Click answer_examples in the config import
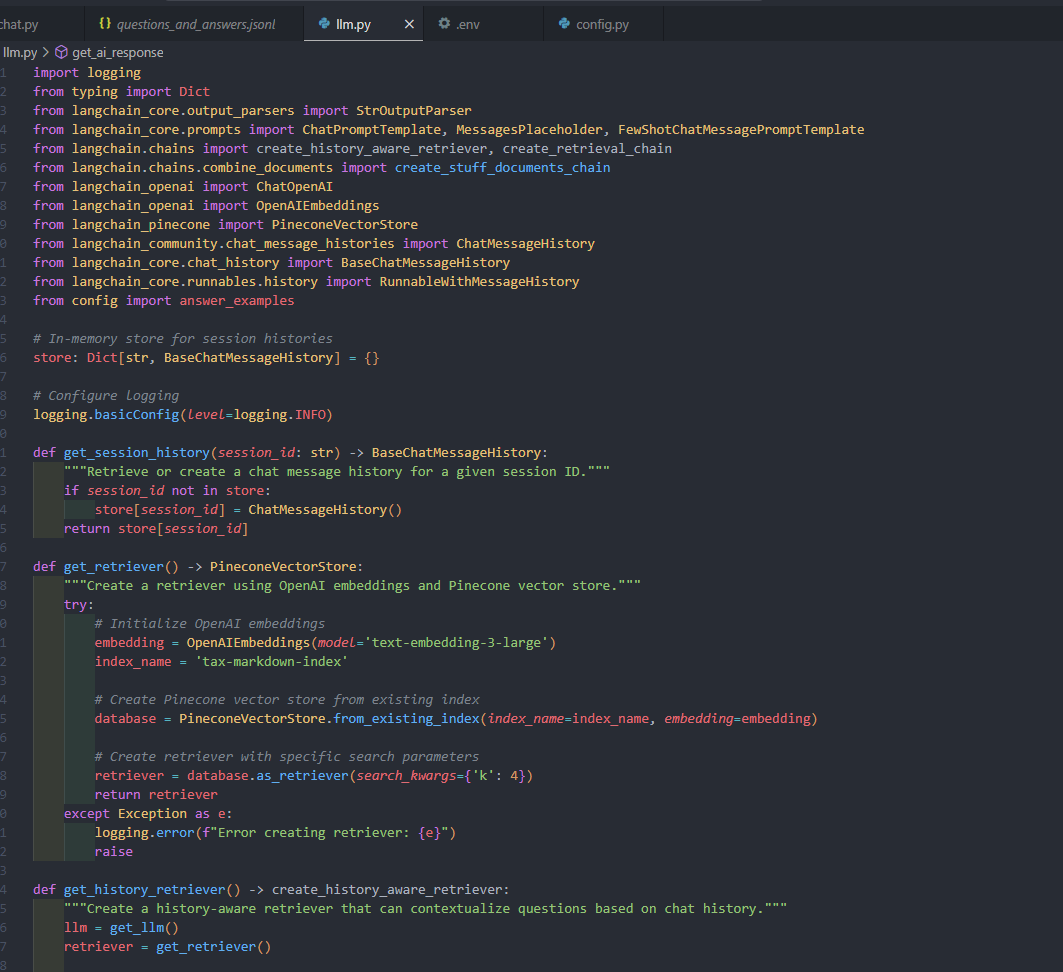 click(237, 300)
